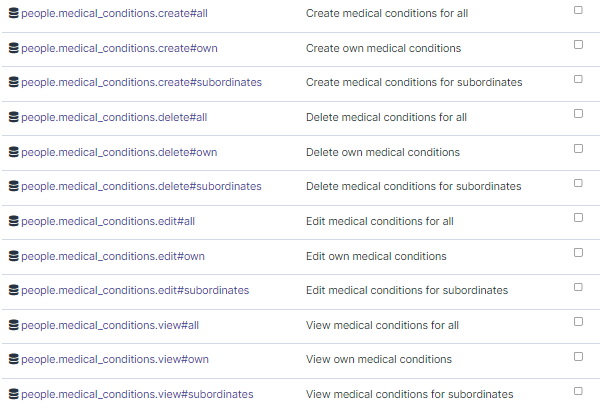Screen dimensions: 600x411
Task: Tick Create own medical conditions checkbox
Action: [x=578, y=44]
